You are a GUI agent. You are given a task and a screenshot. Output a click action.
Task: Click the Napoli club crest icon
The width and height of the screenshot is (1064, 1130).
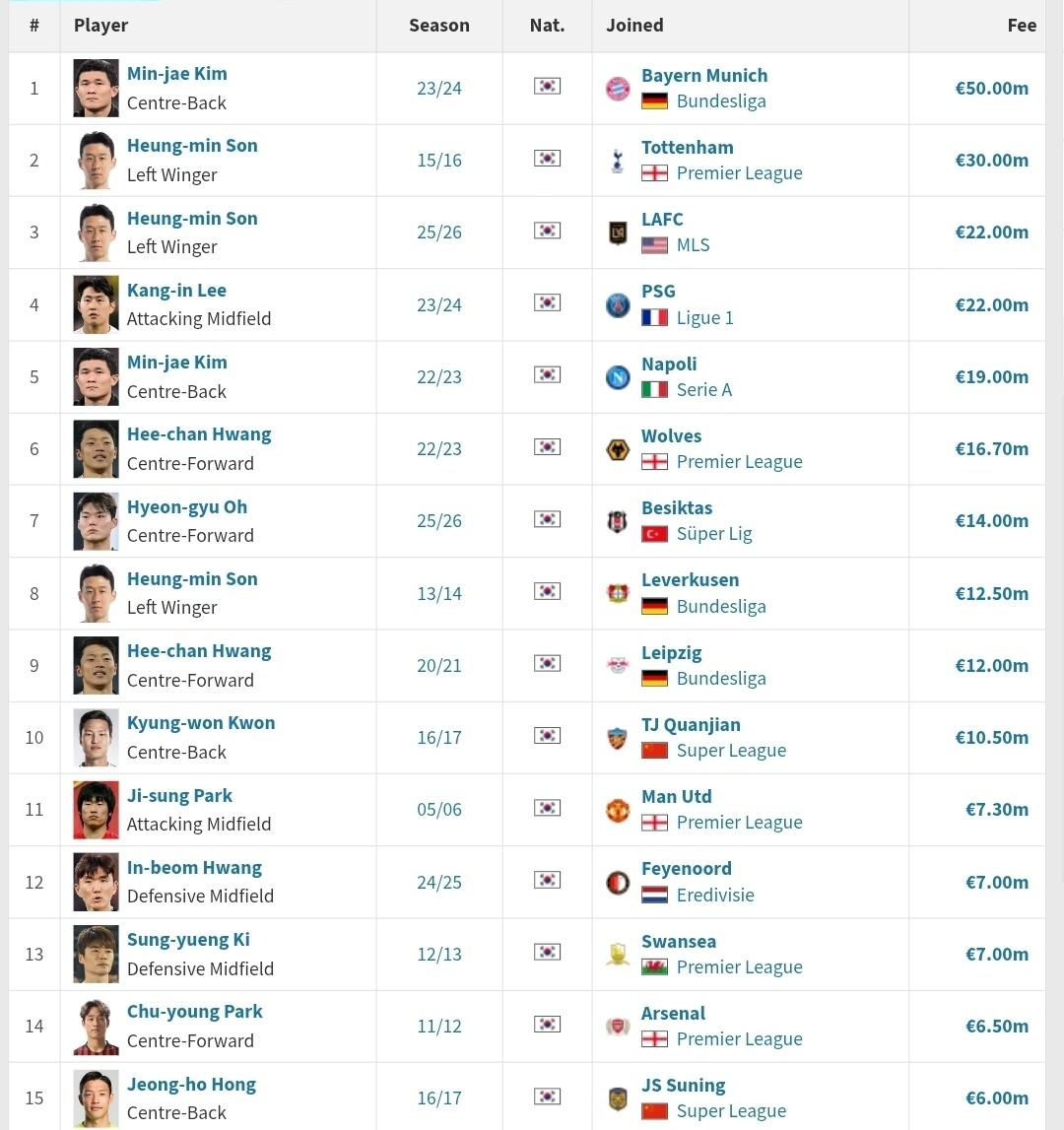coord(618,377)
